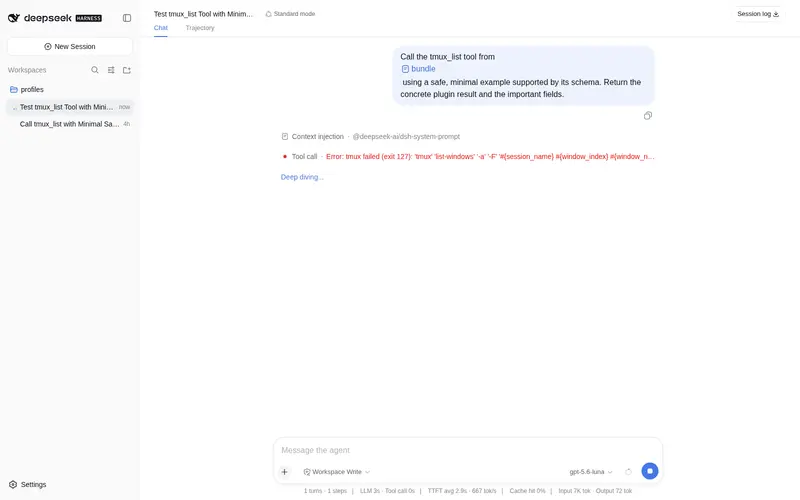Click the TTFT avg stat
The width and height of the screenshot is (800, 500).
(x=462, y=491)
